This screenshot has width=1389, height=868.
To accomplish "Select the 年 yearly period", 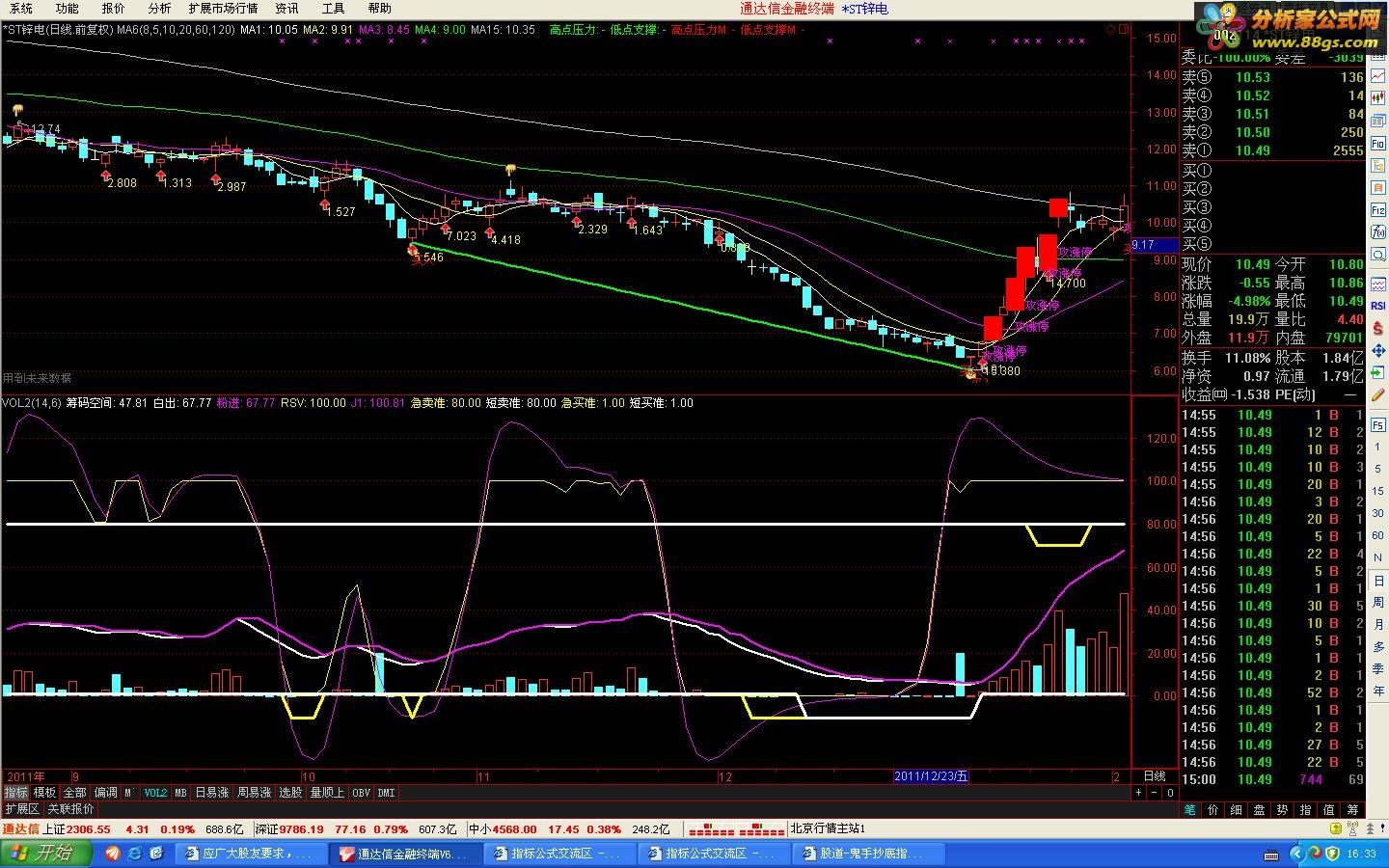I will [x=1378, y=691].
